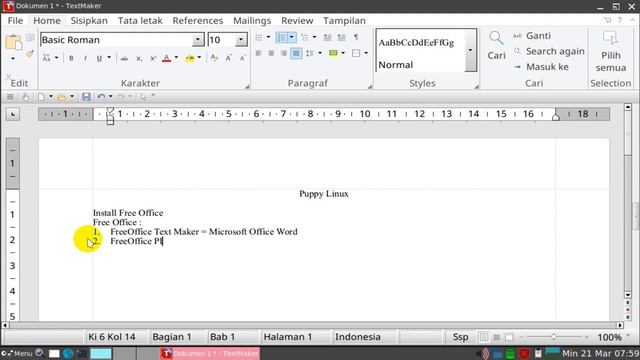Click the Open folder icon
640x360 pixels.
coord(62,97)
